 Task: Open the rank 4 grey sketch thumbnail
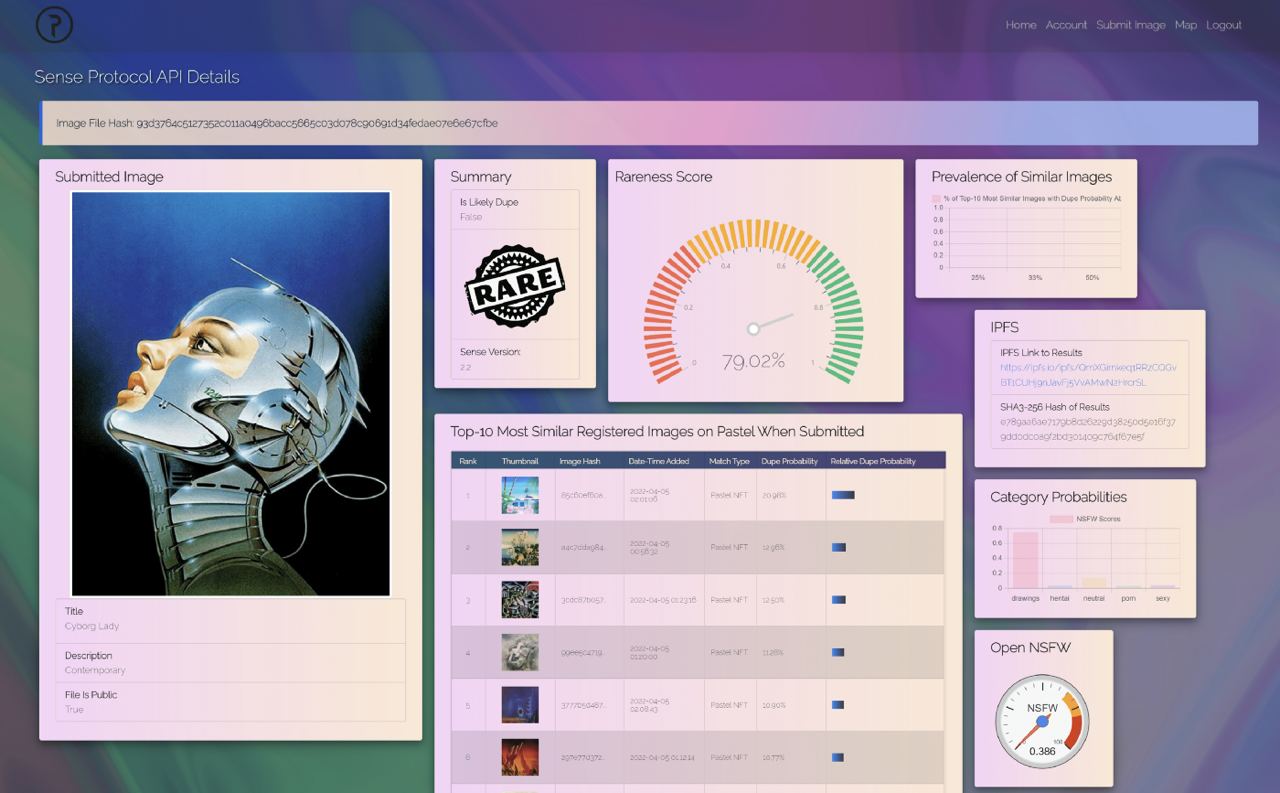point(520,652)
